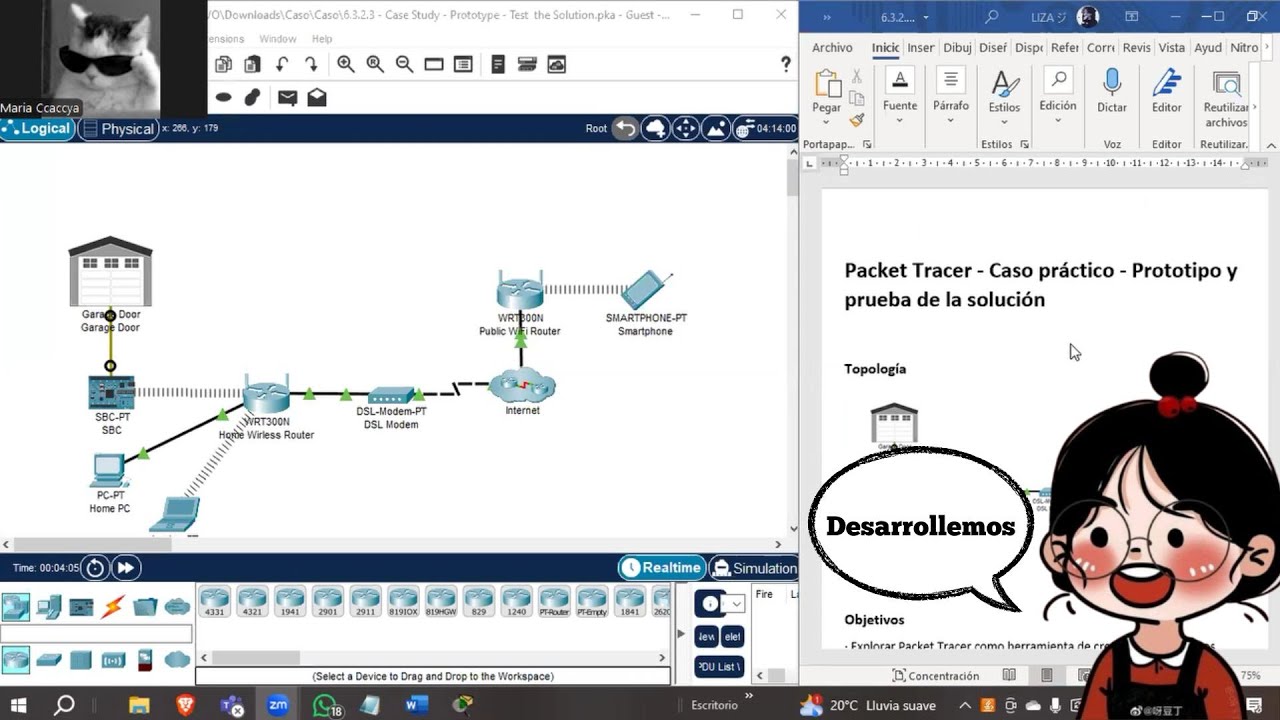The height and width of the screenshot is (720, 1280).
Task: Expand the Párrafo group dropdown
Action: [x=951, y=121]
